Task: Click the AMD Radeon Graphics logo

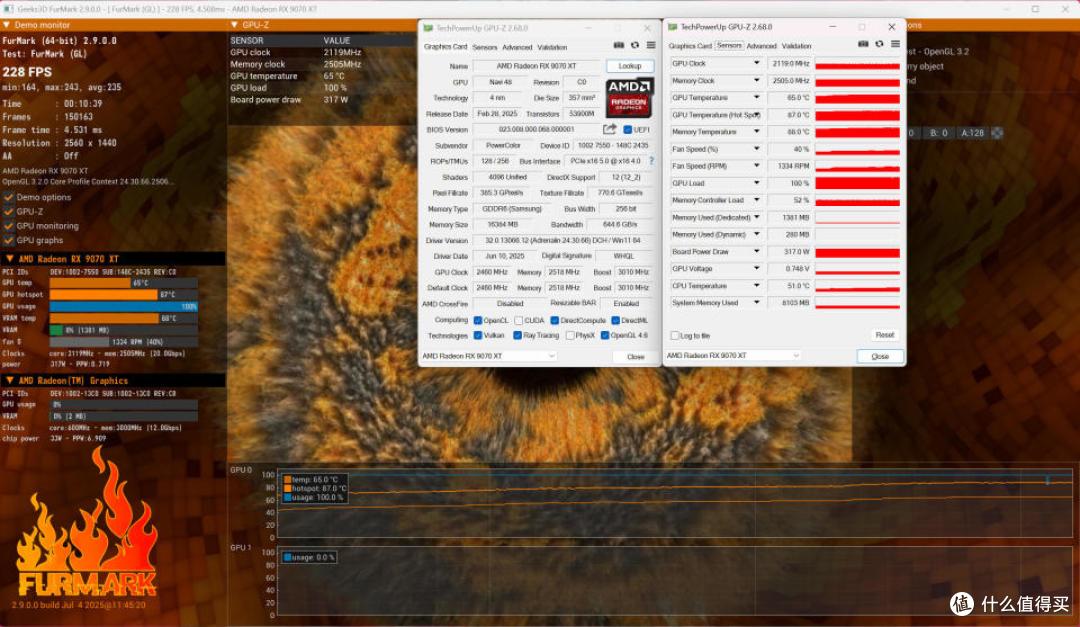Action: pos(629,98)
